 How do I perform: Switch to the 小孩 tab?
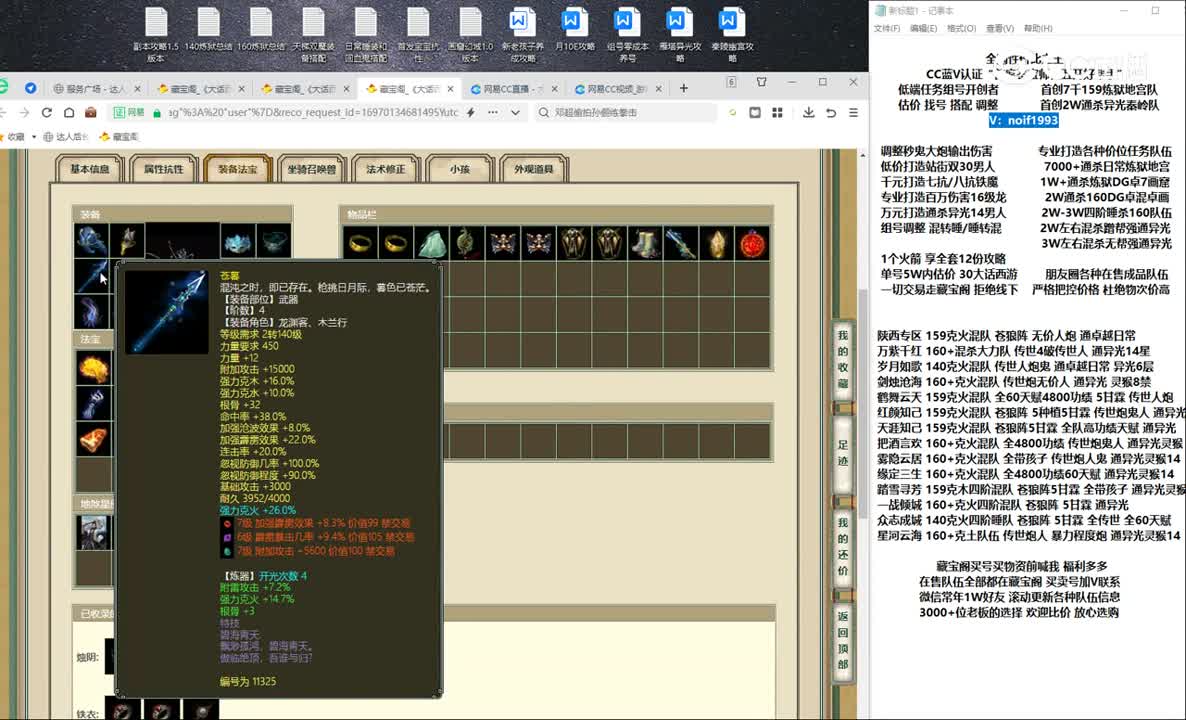460,169
